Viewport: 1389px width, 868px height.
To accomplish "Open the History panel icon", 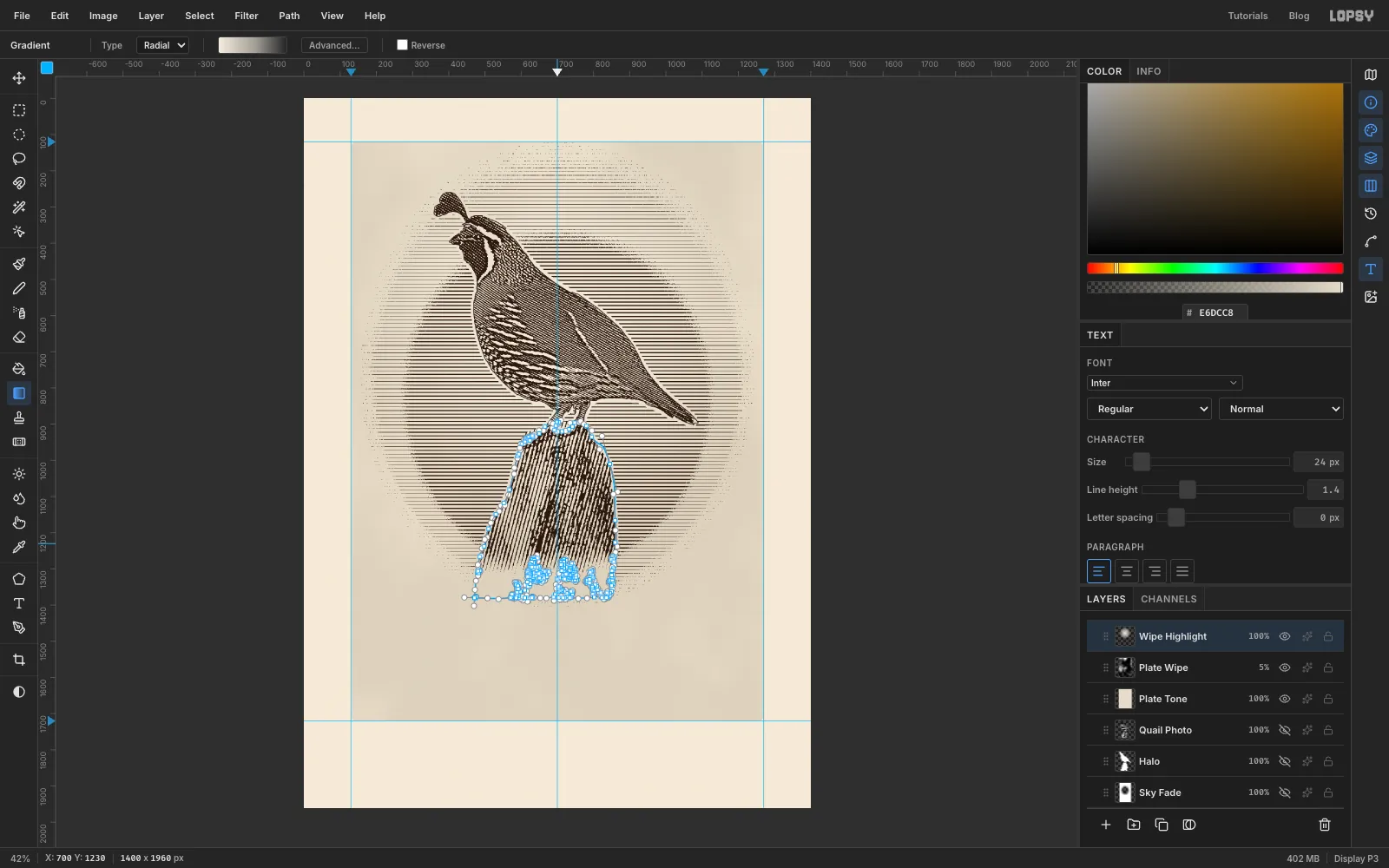I will 1371,214.
